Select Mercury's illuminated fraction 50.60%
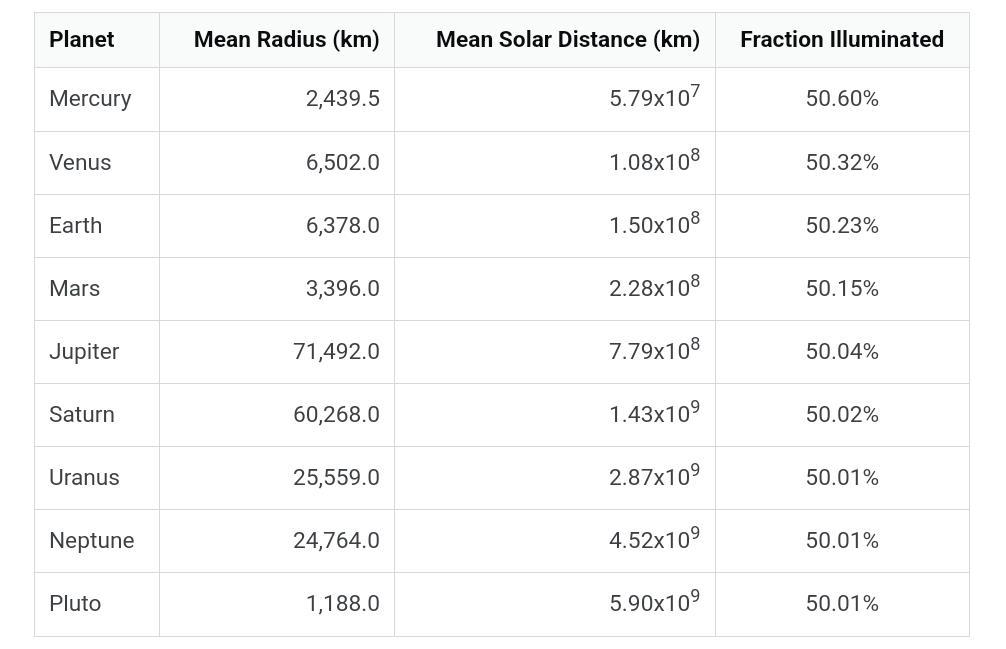This screenshot has width=1006, height=649. (x=842, y=99)
